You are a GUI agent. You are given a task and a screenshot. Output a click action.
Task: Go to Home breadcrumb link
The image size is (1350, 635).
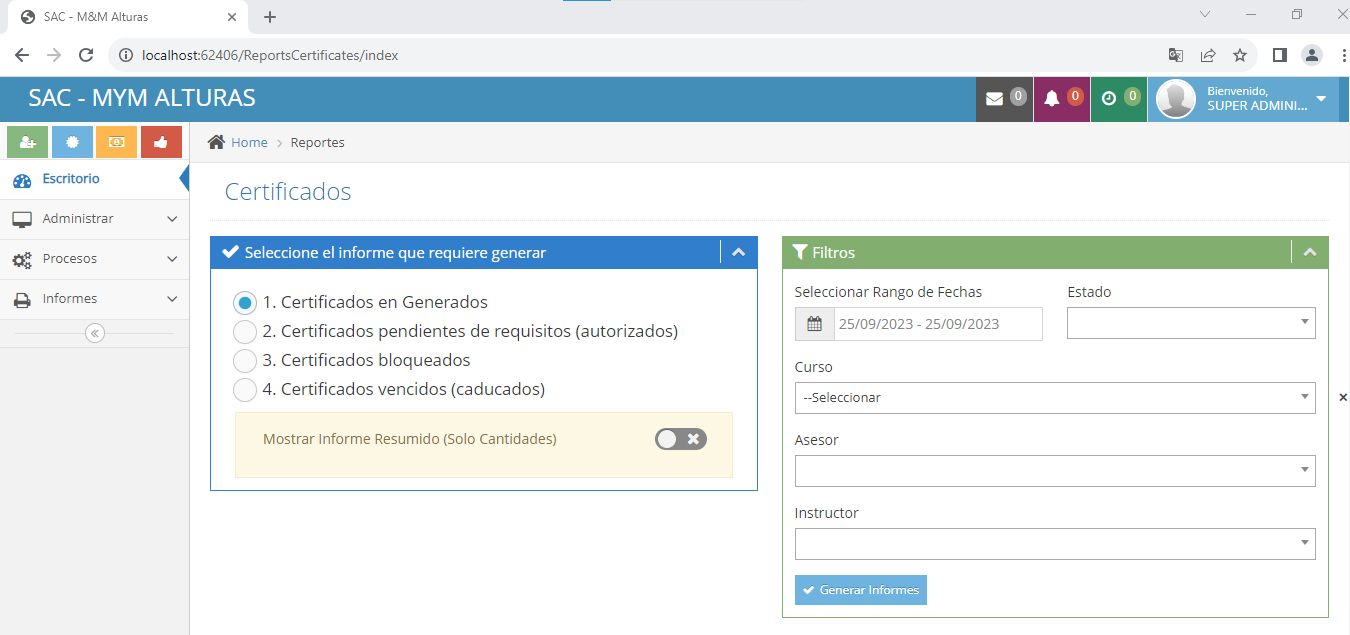[249, 142]
